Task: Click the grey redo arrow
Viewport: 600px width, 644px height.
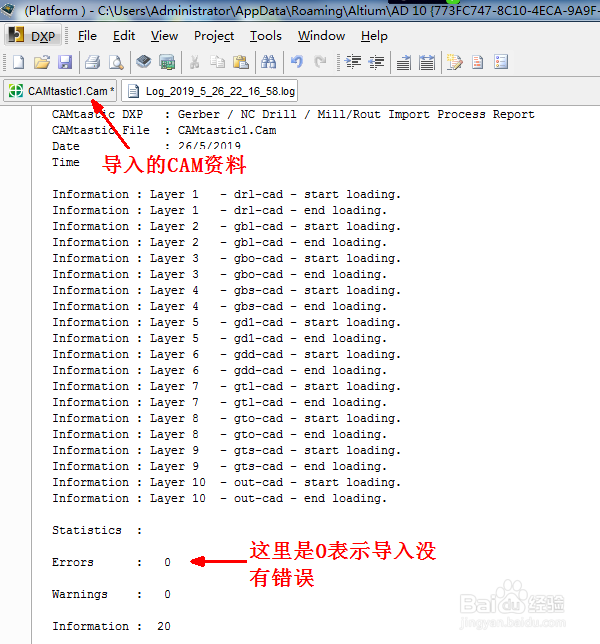Action: (320, 62)
